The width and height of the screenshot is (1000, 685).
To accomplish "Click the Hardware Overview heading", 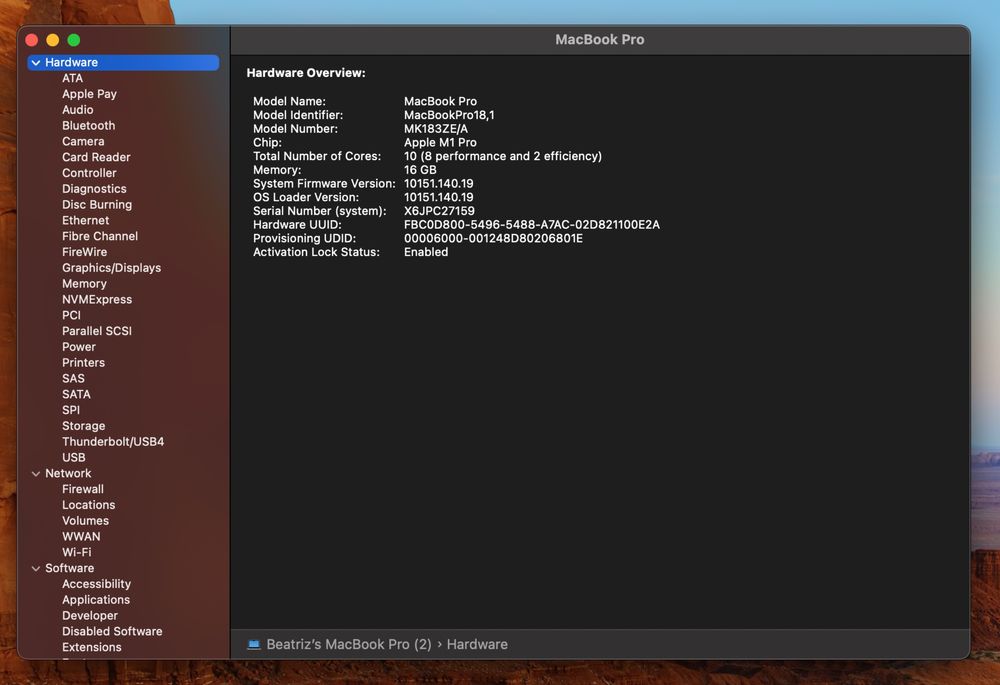I will click(306, 73).
